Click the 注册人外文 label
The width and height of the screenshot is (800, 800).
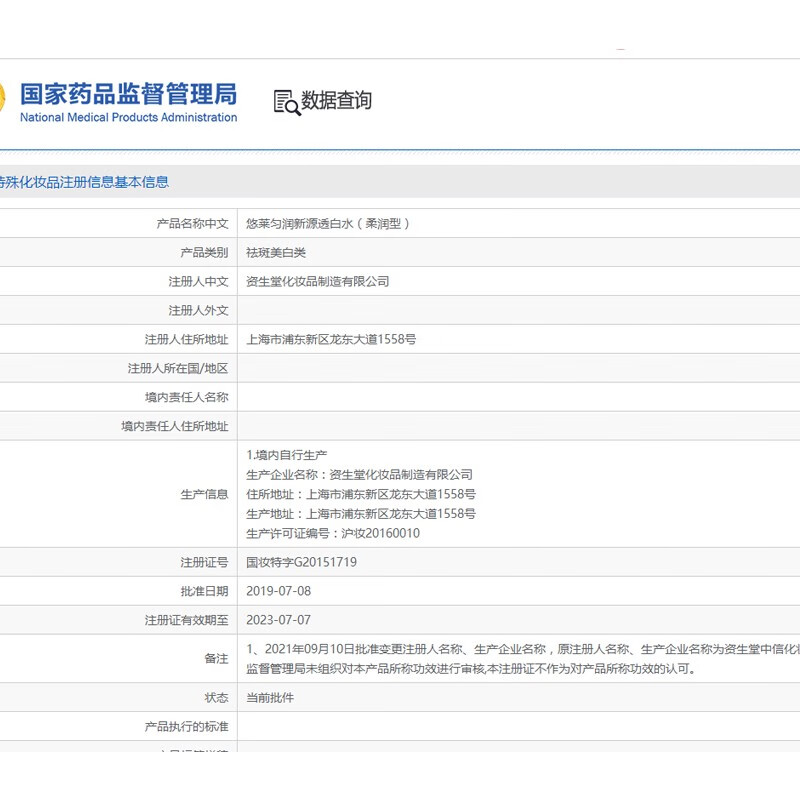(198, 311)
